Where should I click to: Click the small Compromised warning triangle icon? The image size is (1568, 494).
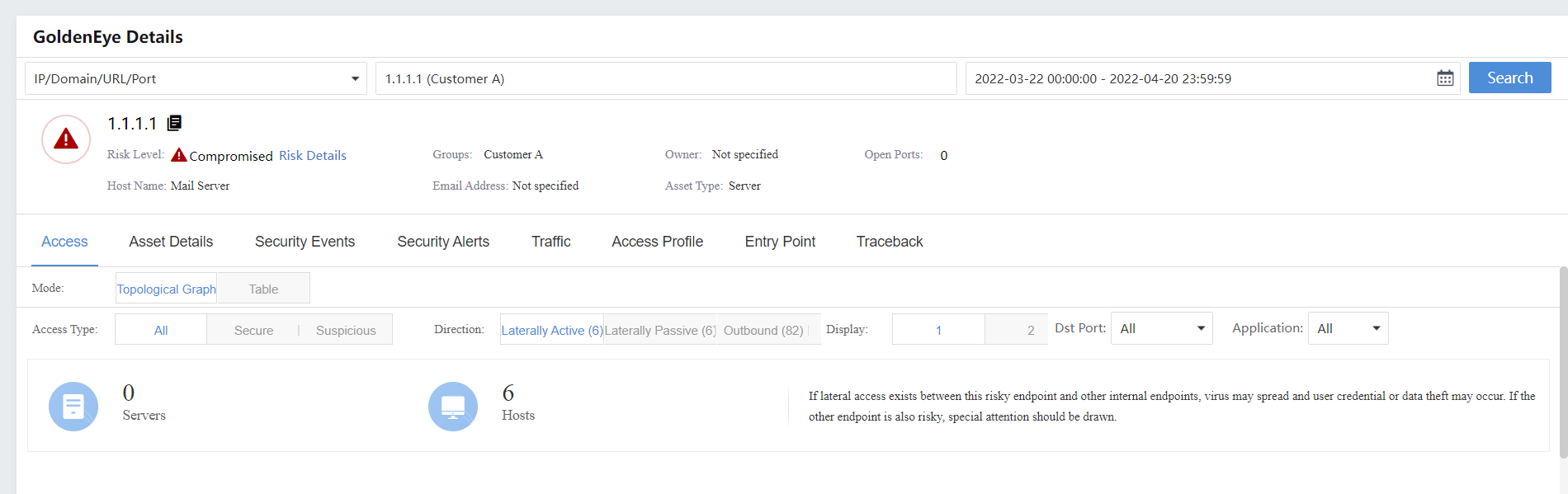coord(178,155)
